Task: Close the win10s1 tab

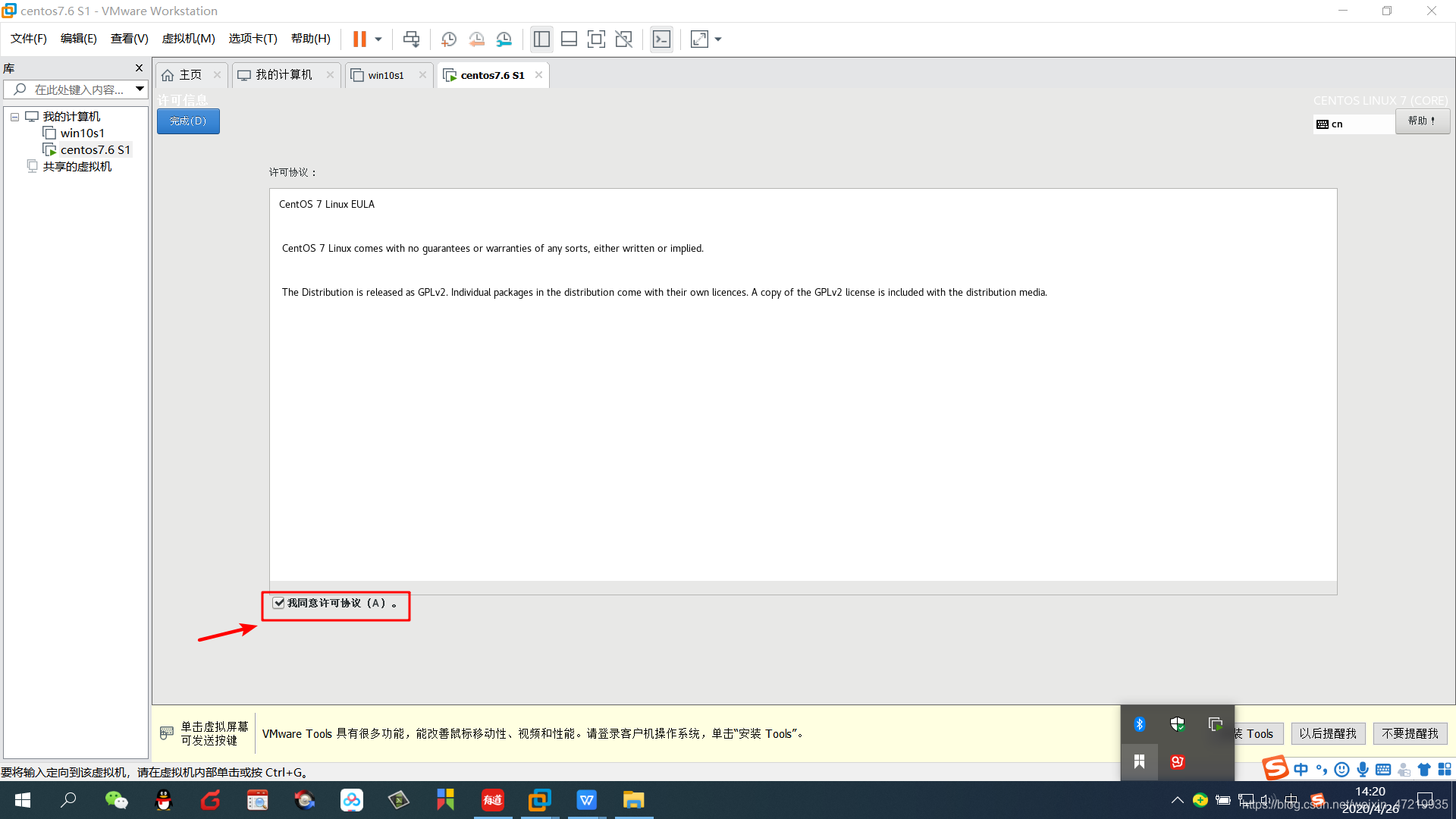Action: point(422,74)
